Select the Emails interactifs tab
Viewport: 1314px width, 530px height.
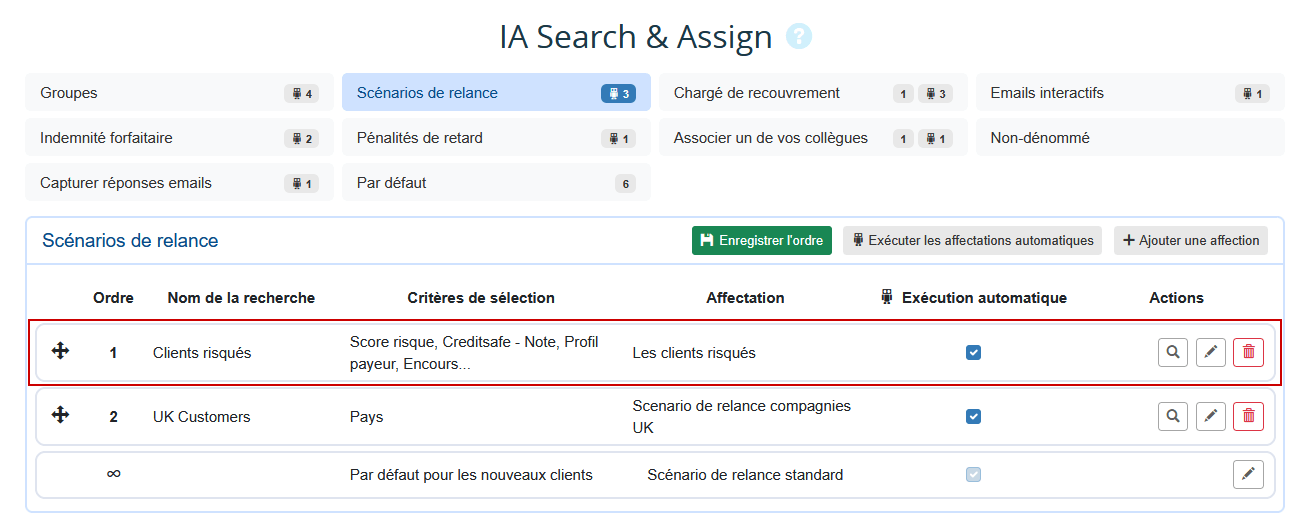(1129, 93)
